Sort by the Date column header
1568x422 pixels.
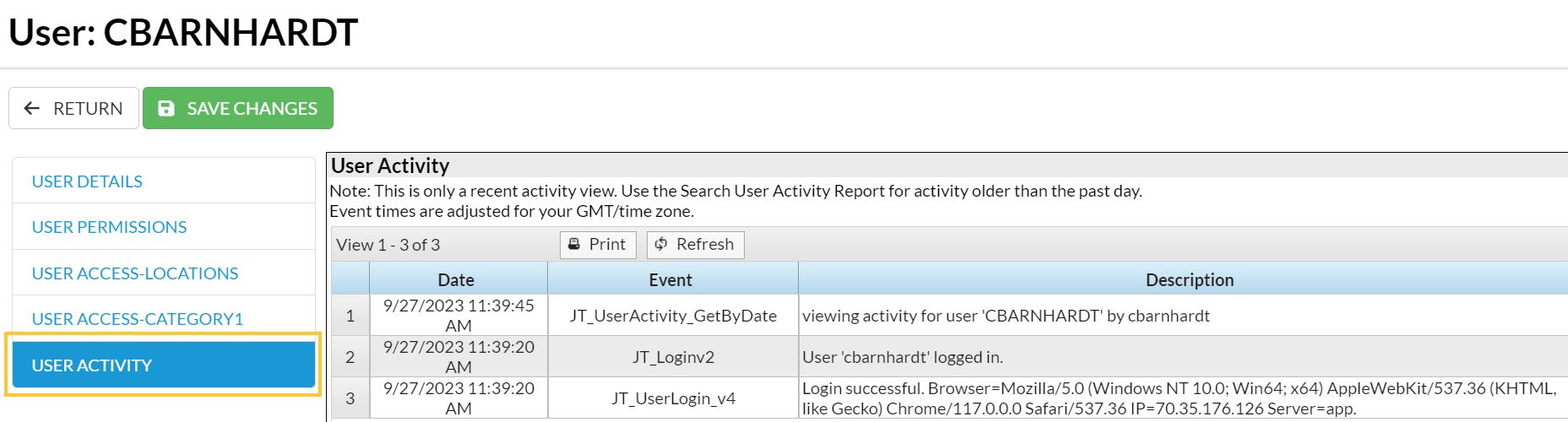pyautogui.click(x=456, y=279)
